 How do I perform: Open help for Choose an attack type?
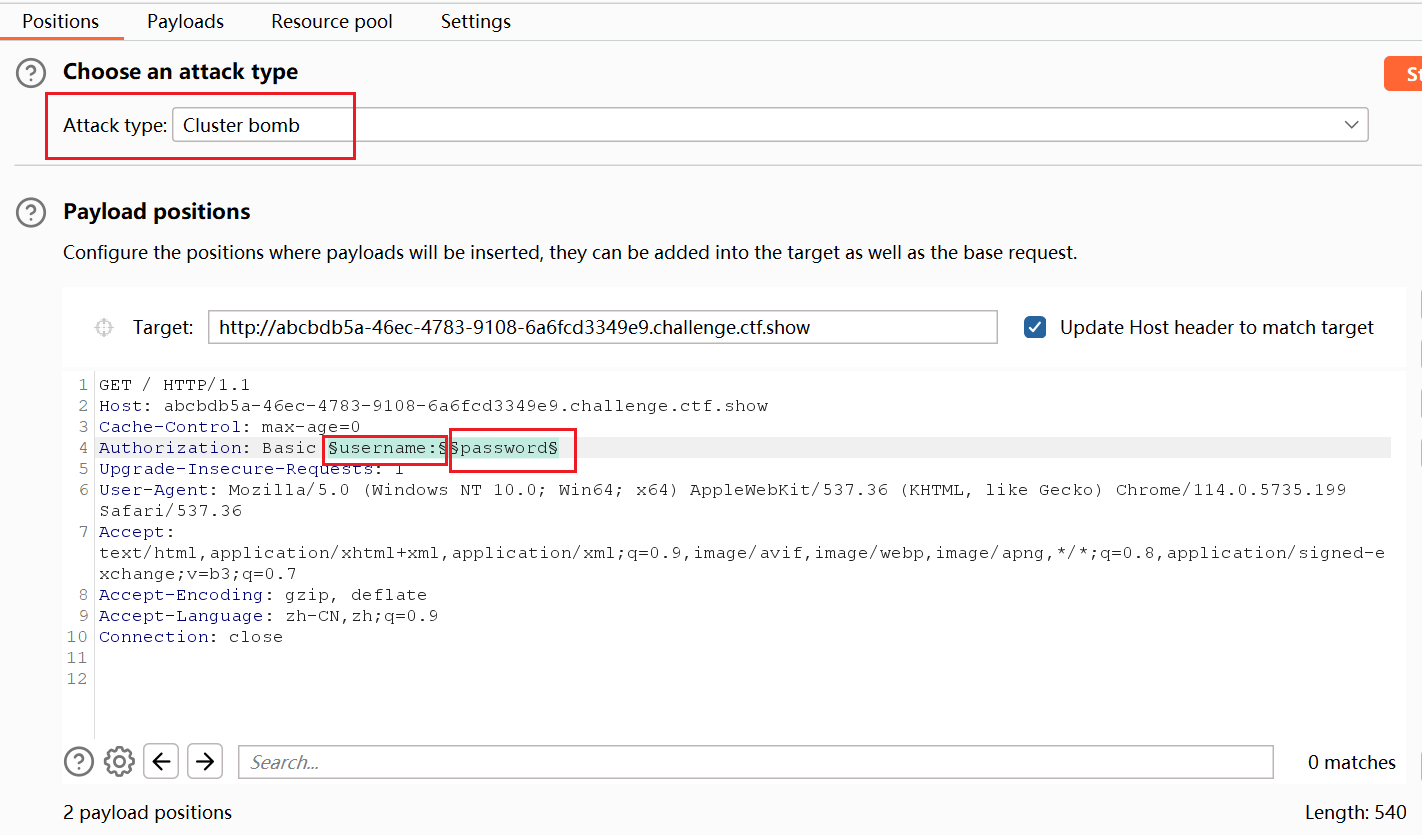click(32, 72)
